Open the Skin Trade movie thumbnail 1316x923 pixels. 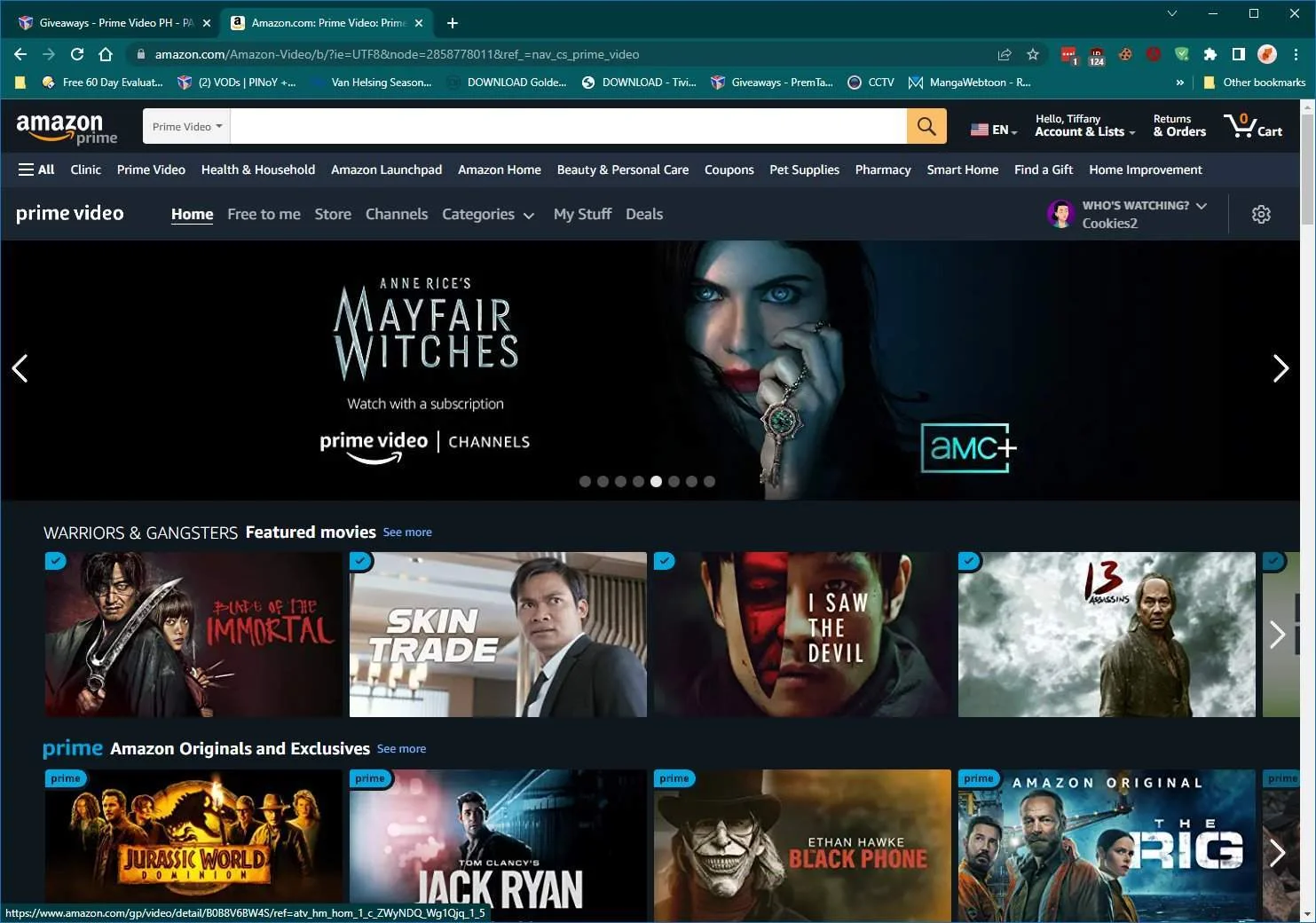coord(498,635)
